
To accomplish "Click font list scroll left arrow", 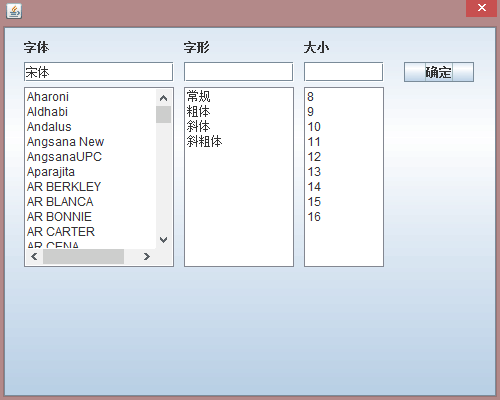I will pyautogui.click(x=34, y=256).
